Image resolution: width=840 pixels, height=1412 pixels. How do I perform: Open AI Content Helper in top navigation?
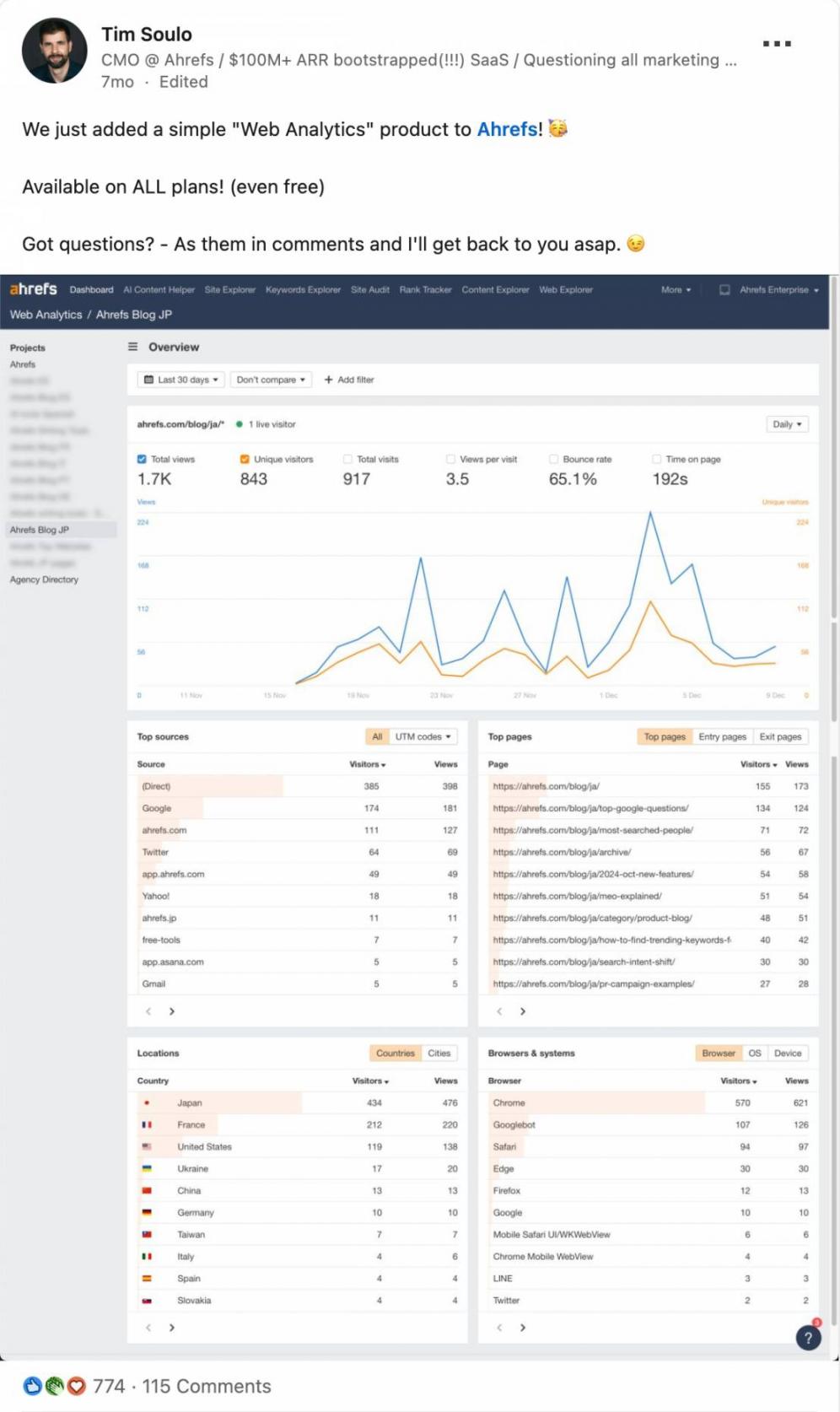[159, 290]
